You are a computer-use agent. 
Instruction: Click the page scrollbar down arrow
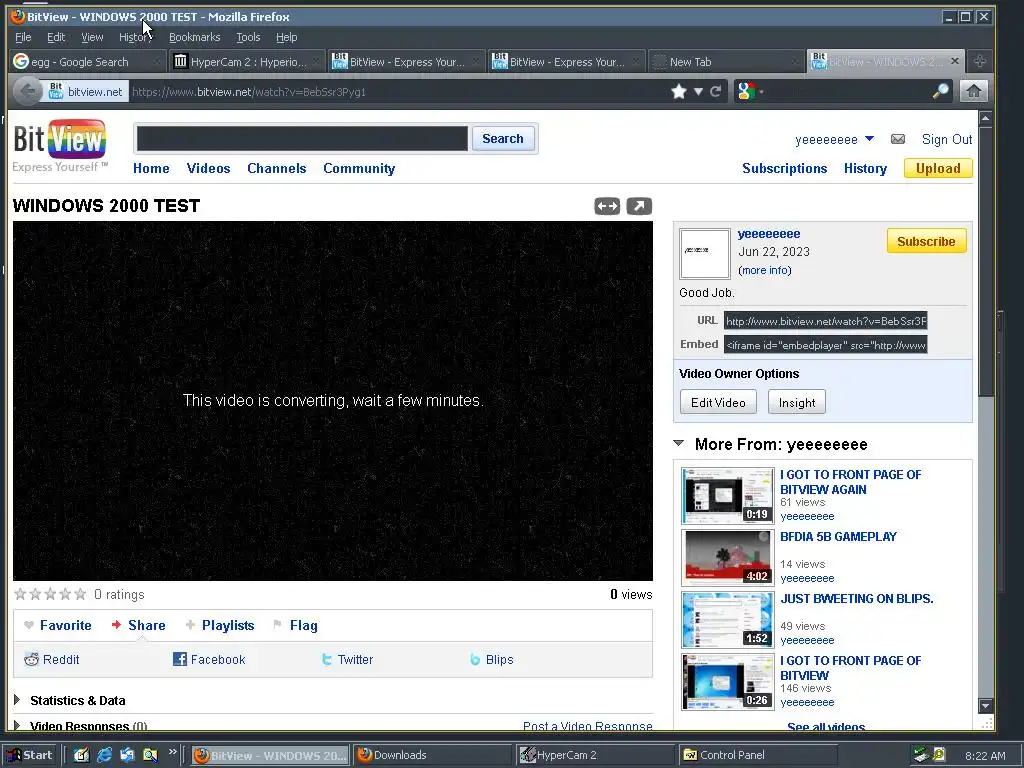985,706
